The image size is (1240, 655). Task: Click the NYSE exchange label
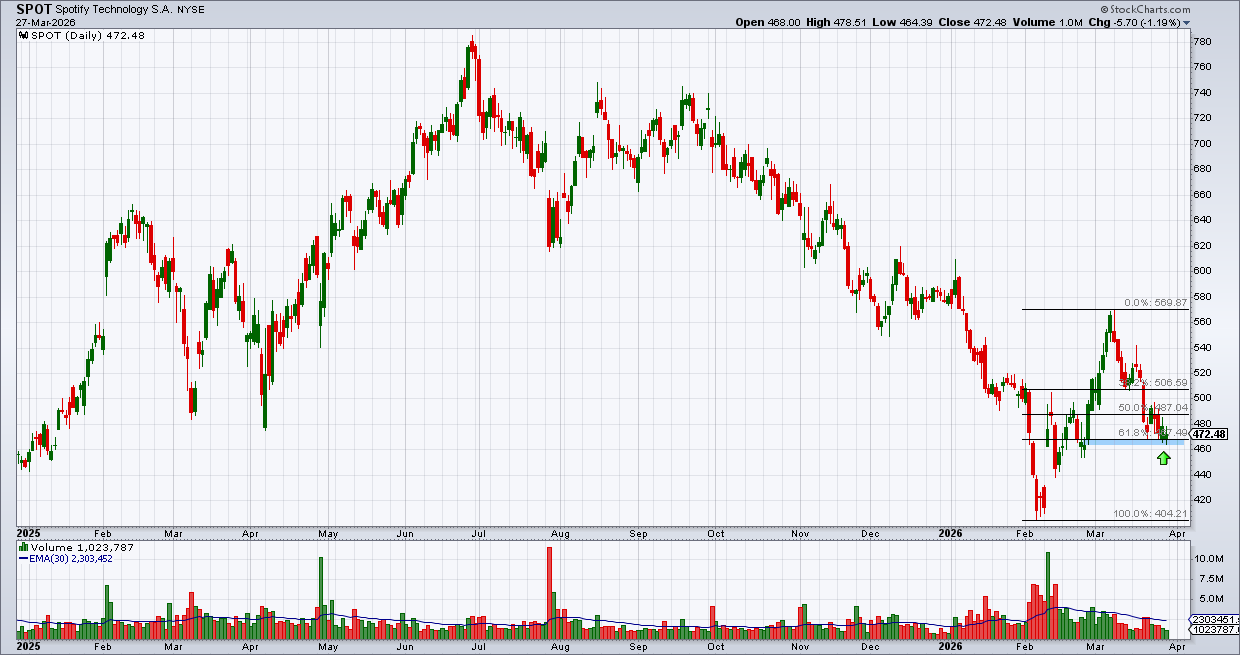point(190,8)
